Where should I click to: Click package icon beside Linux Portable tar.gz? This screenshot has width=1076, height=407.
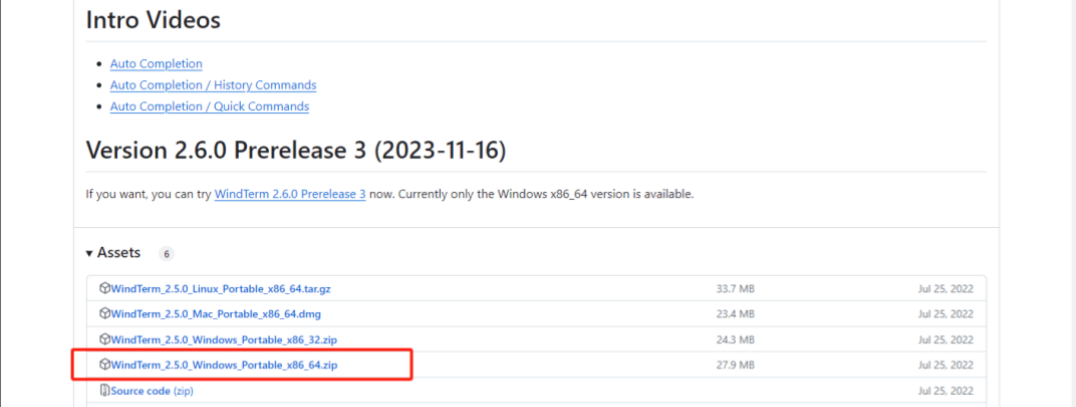[x=104, y=288]
